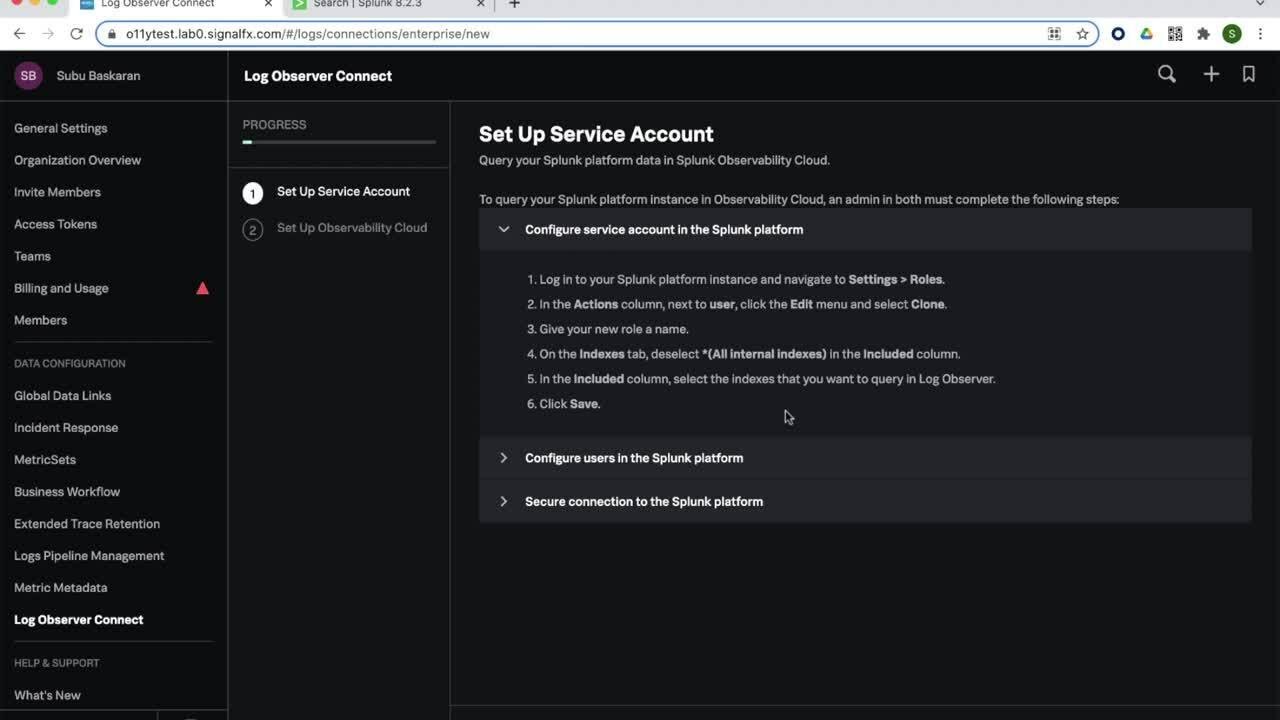Viewport: 1280px width, 720px height.
Task: Select Log Observer Connect in sidebar
Action: (79, 619)
